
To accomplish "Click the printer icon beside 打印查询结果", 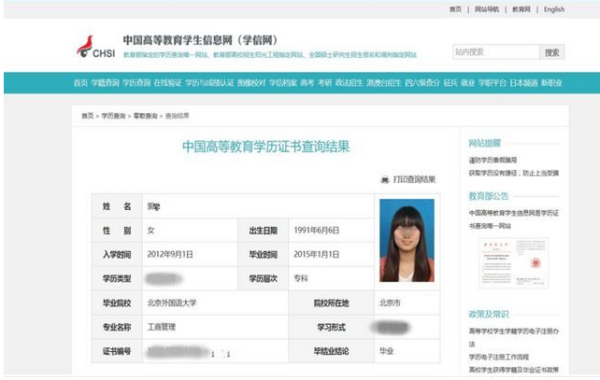I will [385, 179].
